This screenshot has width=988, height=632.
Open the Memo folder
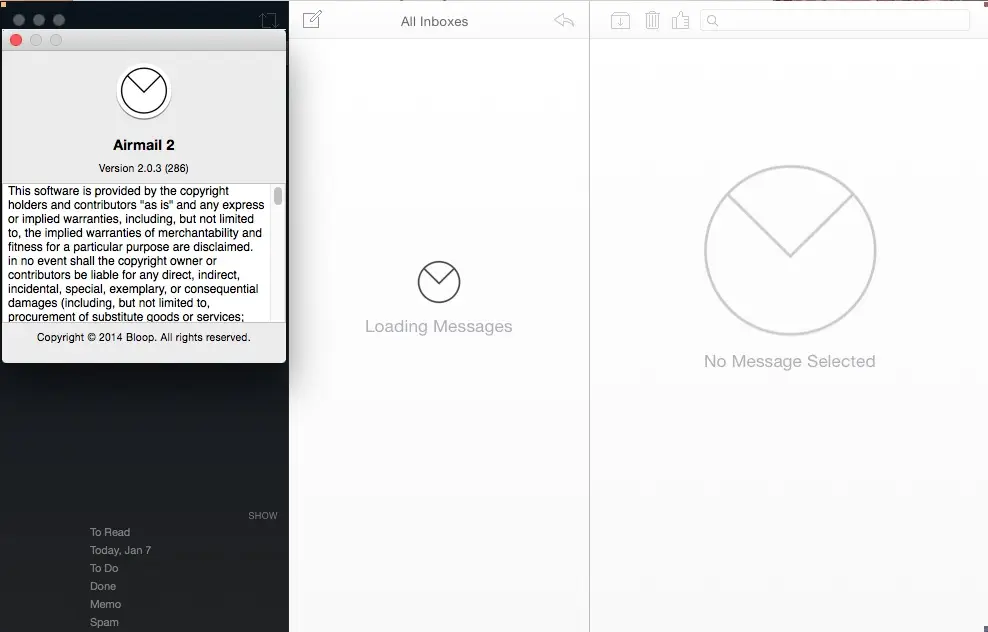[x=105, y=604]
